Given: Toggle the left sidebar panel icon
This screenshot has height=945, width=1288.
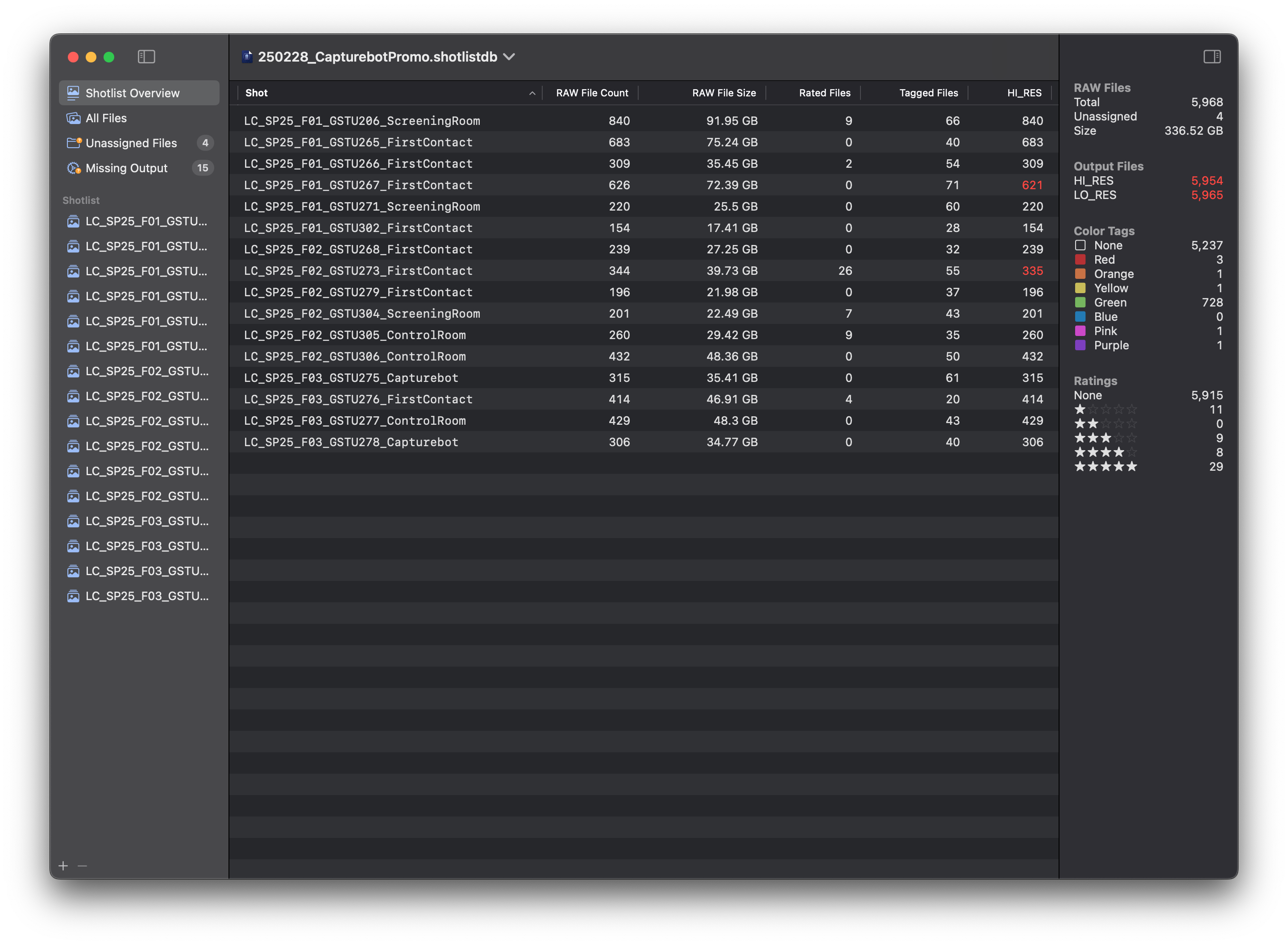Looking at the screenshot, I should (146, 57).
